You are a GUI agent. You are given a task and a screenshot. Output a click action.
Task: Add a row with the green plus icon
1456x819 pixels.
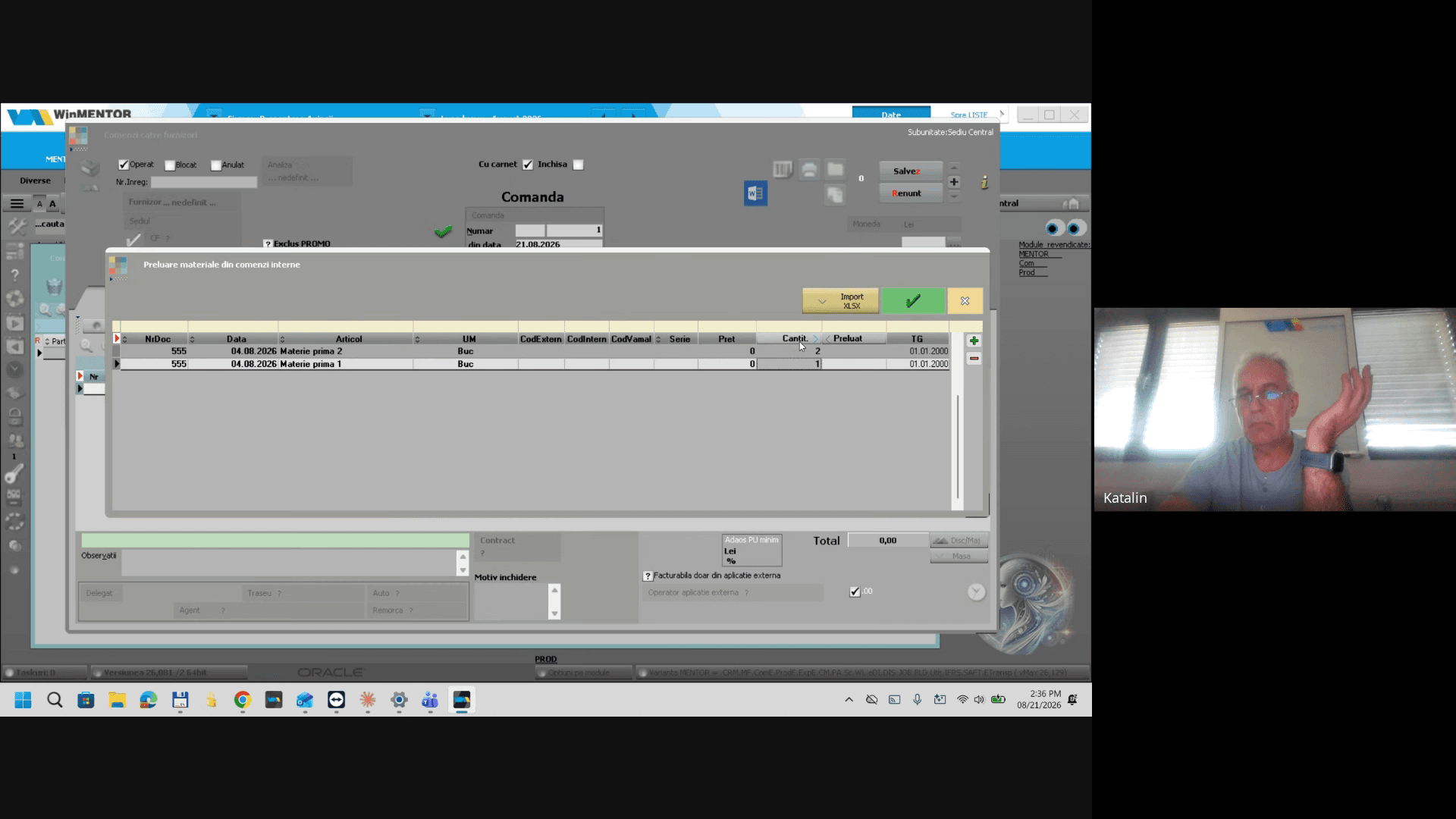click(974, 341)
